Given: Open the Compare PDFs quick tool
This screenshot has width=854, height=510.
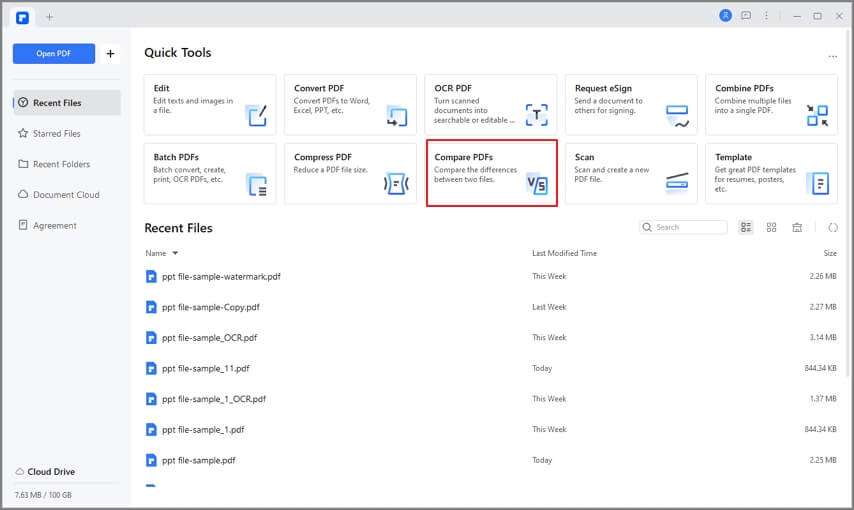Looking at the screenshot, I should pyautogui.click(x=491, y=173).
